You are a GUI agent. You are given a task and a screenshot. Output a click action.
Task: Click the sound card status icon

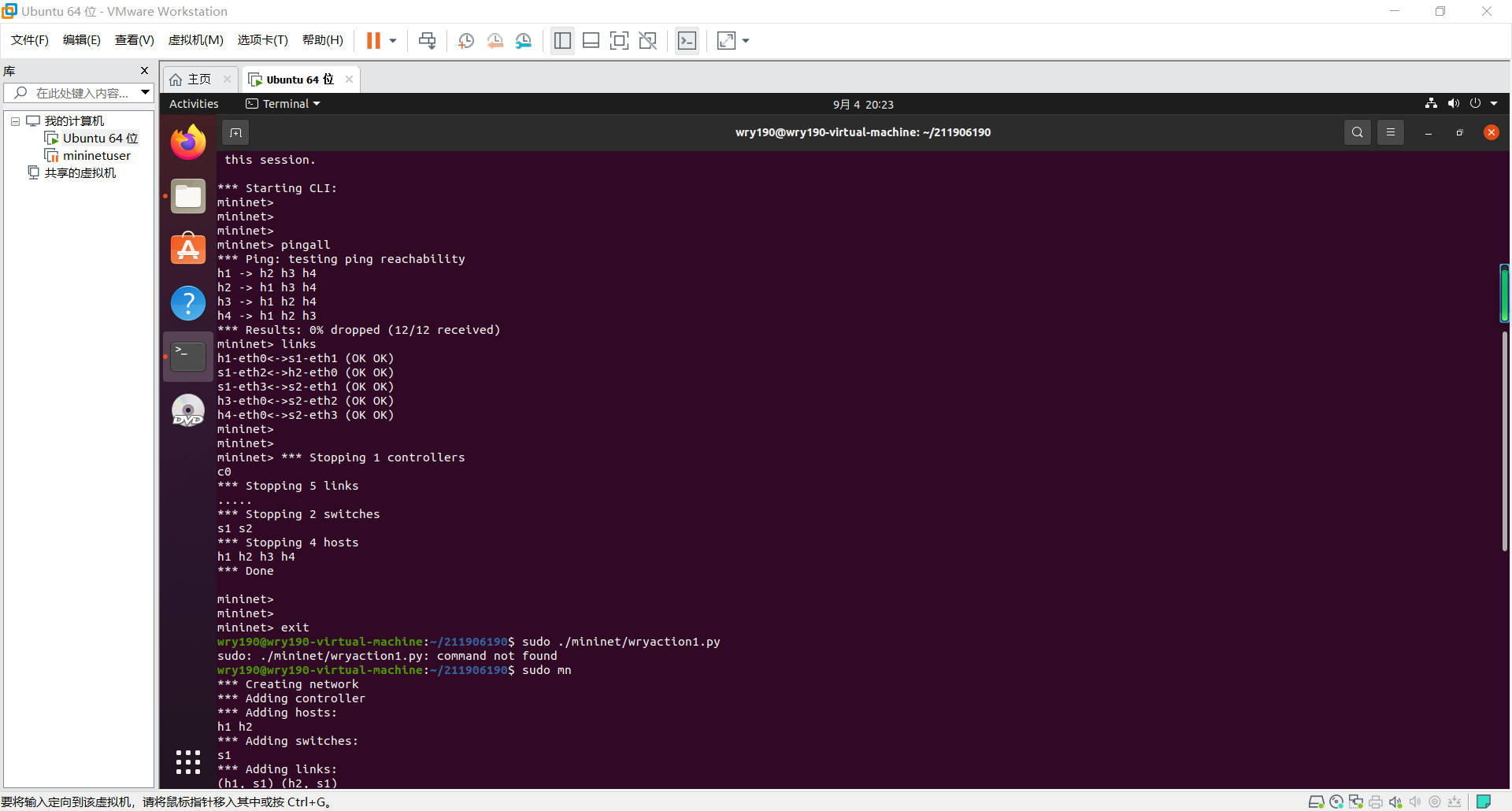1395,802
